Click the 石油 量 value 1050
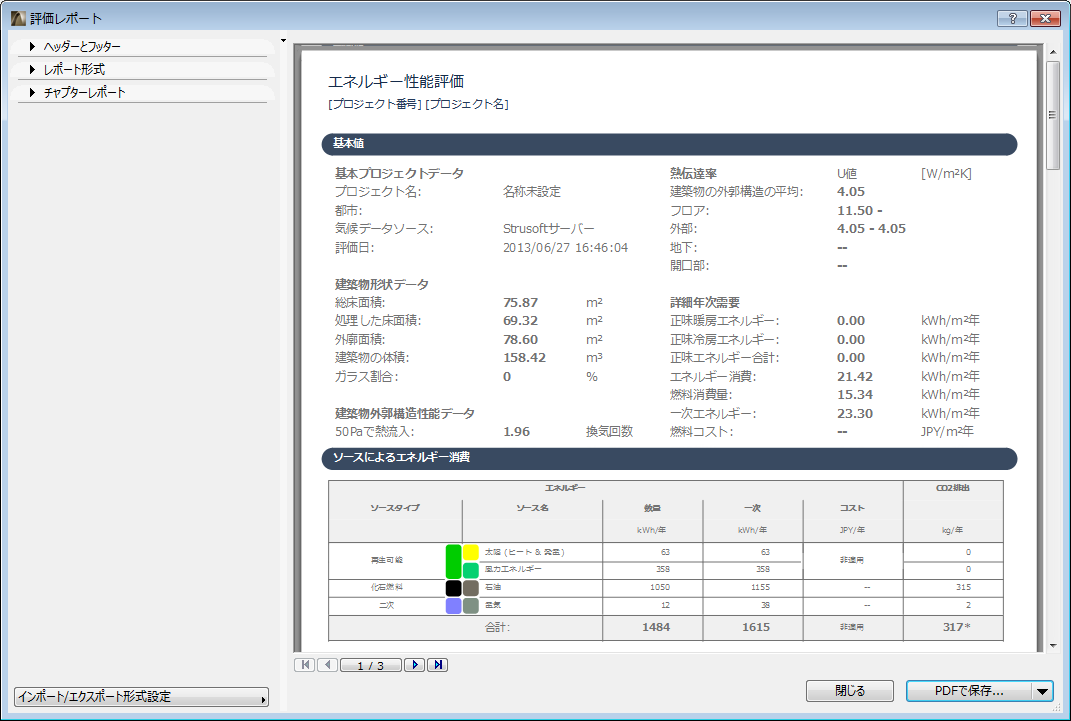The image size is (1071, 721). click(660, 587)
